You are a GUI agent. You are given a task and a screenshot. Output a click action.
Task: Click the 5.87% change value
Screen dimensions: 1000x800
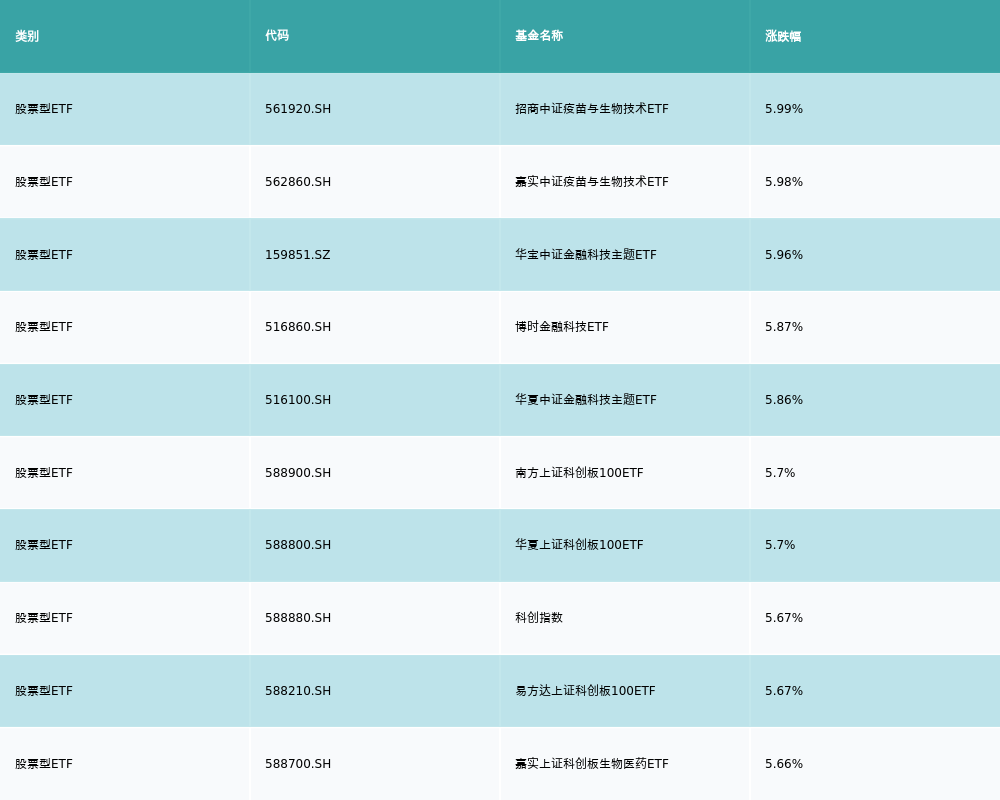pyautogui.click(x=784, y=327)
